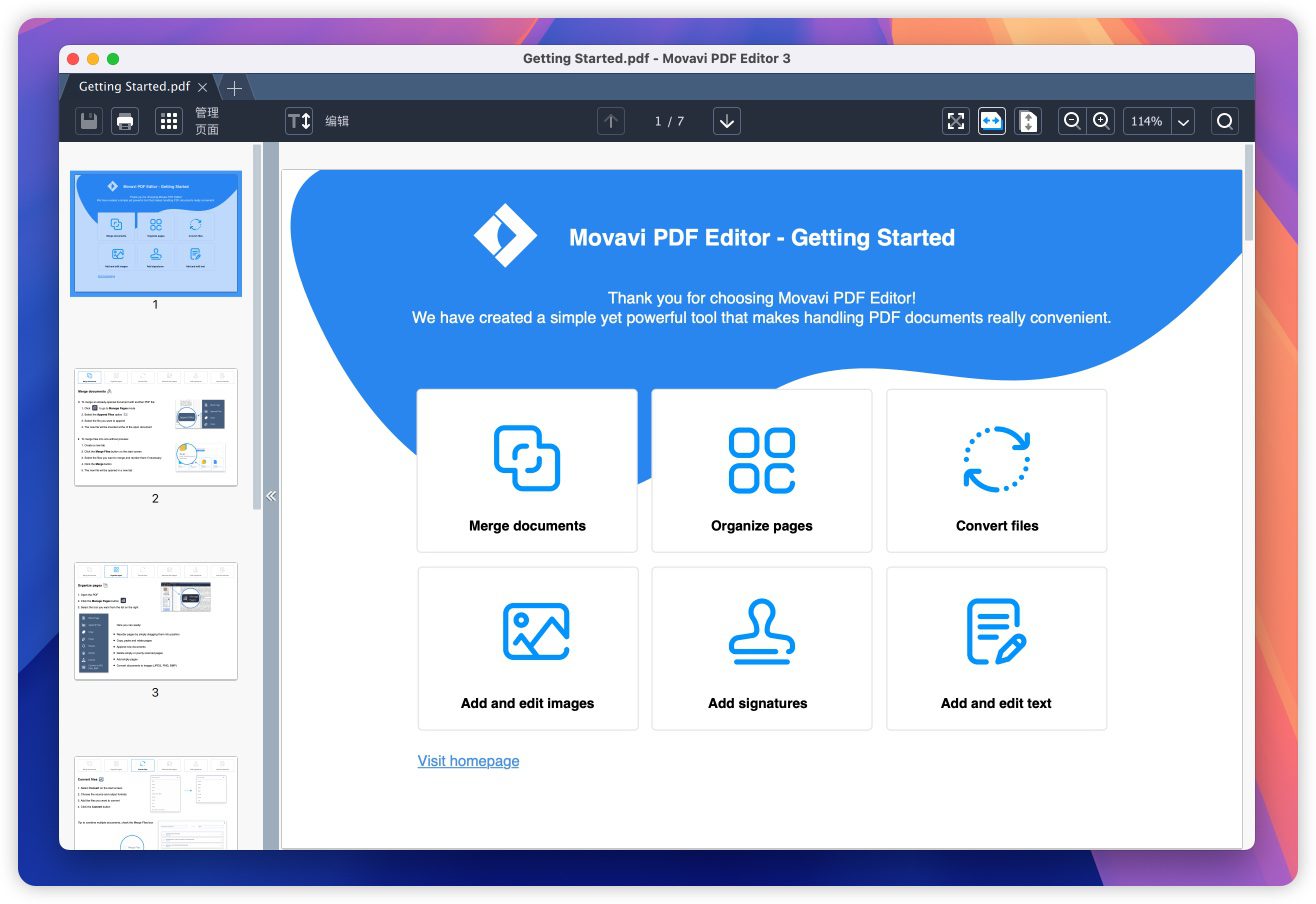1316x904 pixels.
Task: Click the Add signatures label
Action: tap(758, 704)
